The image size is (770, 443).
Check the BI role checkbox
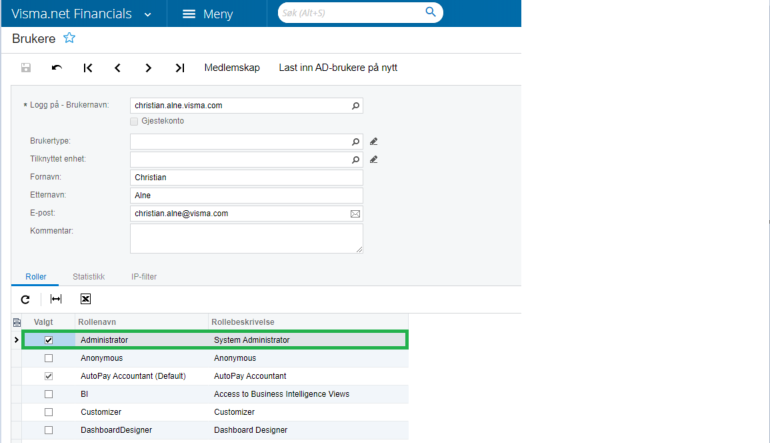49,394
